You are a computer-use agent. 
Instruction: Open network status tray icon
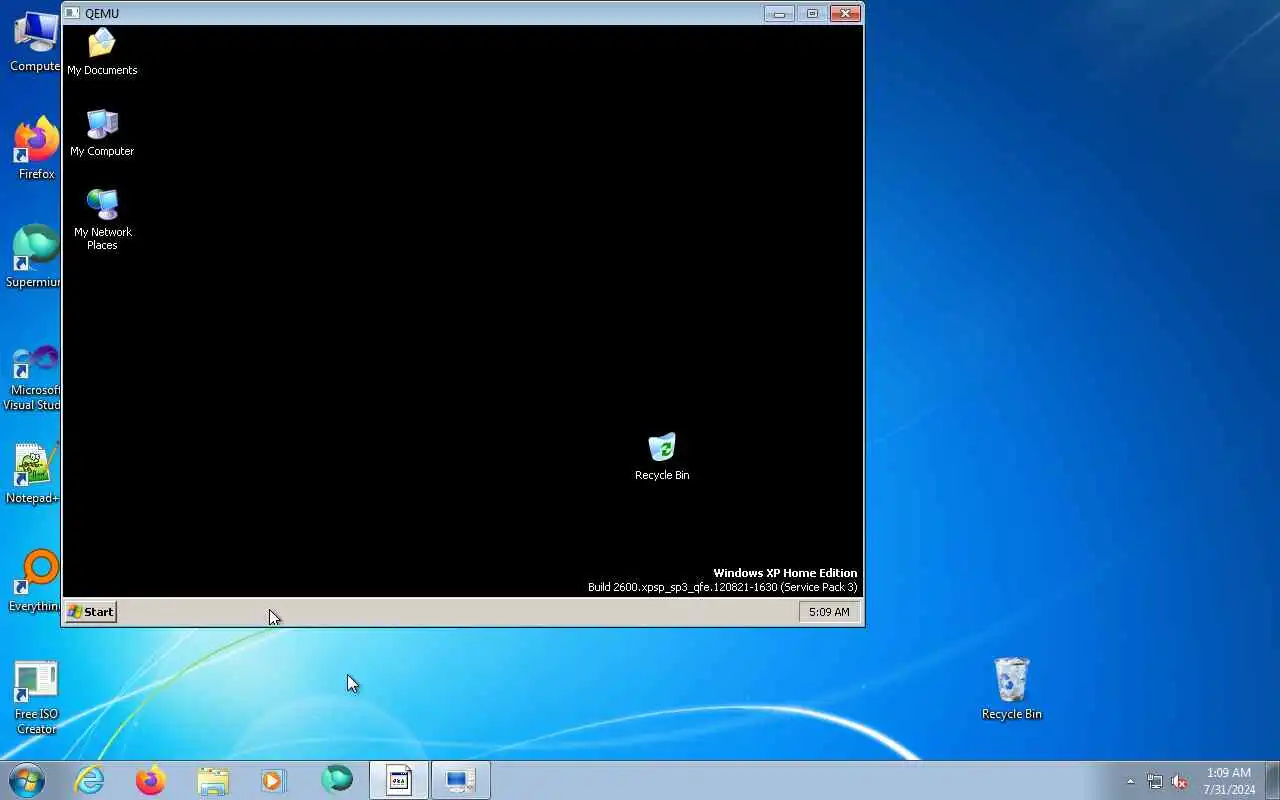(x=1155, y=781)
